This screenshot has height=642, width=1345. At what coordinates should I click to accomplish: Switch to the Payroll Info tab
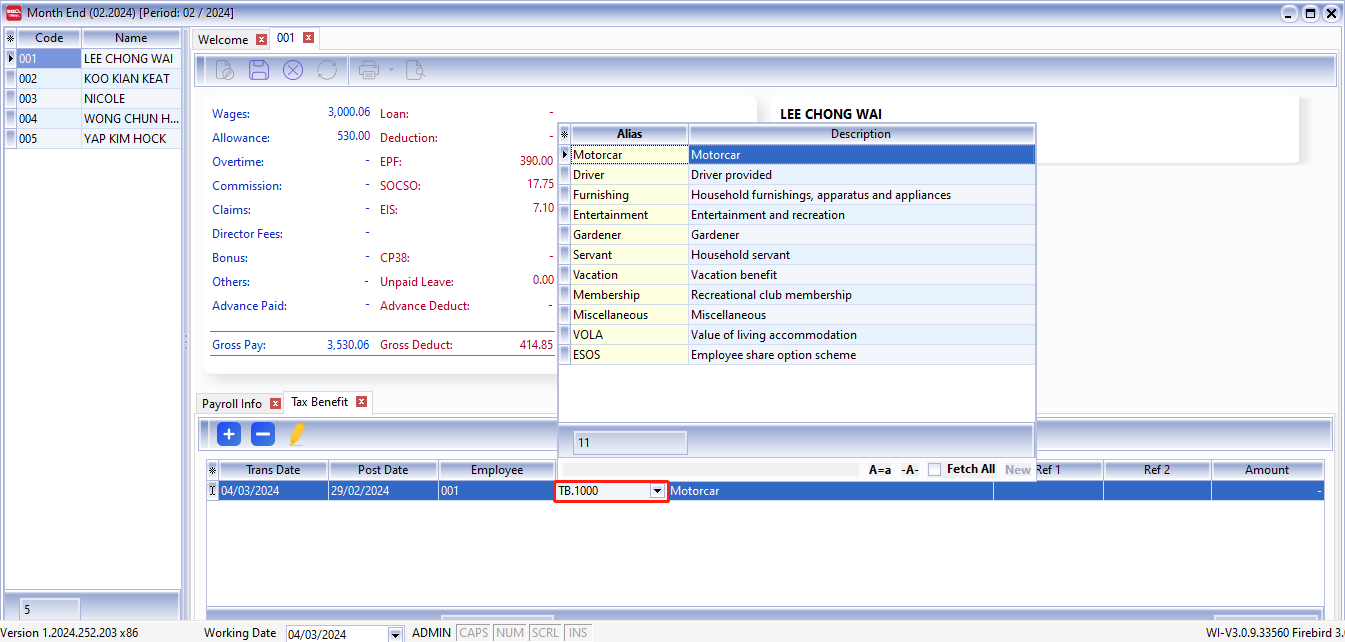coord(232,404)
